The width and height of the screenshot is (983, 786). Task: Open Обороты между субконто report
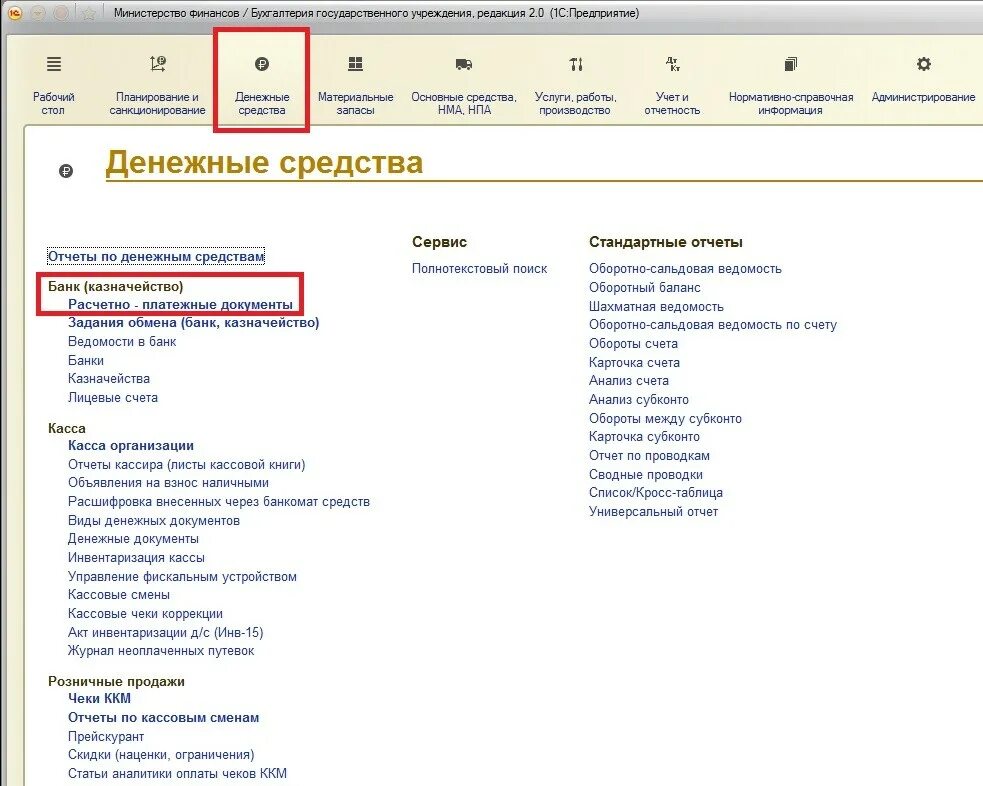click(665, 418)
